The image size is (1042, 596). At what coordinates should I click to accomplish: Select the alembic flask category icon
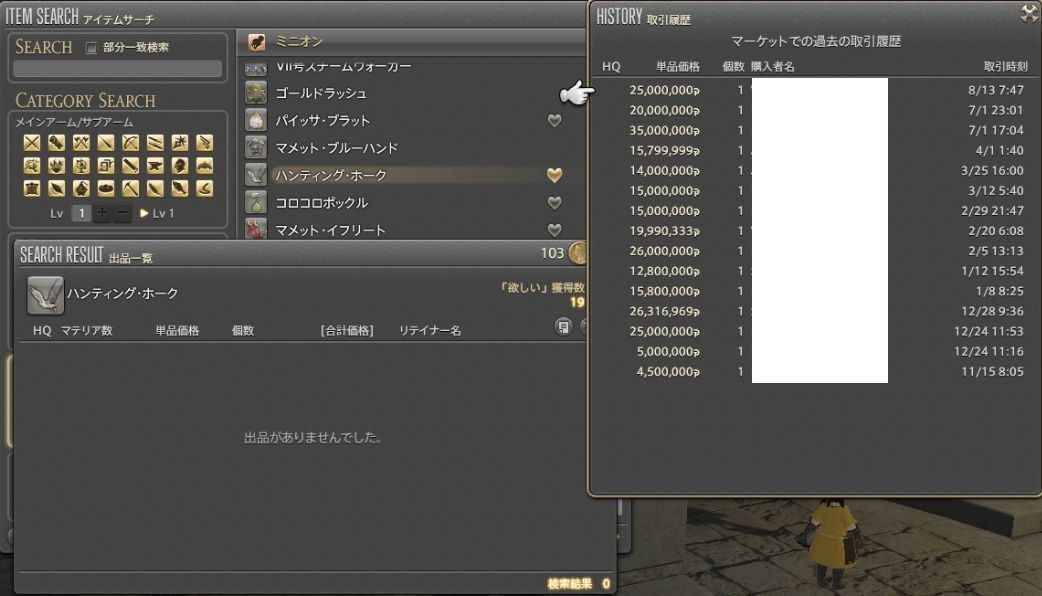coord(81,189)
